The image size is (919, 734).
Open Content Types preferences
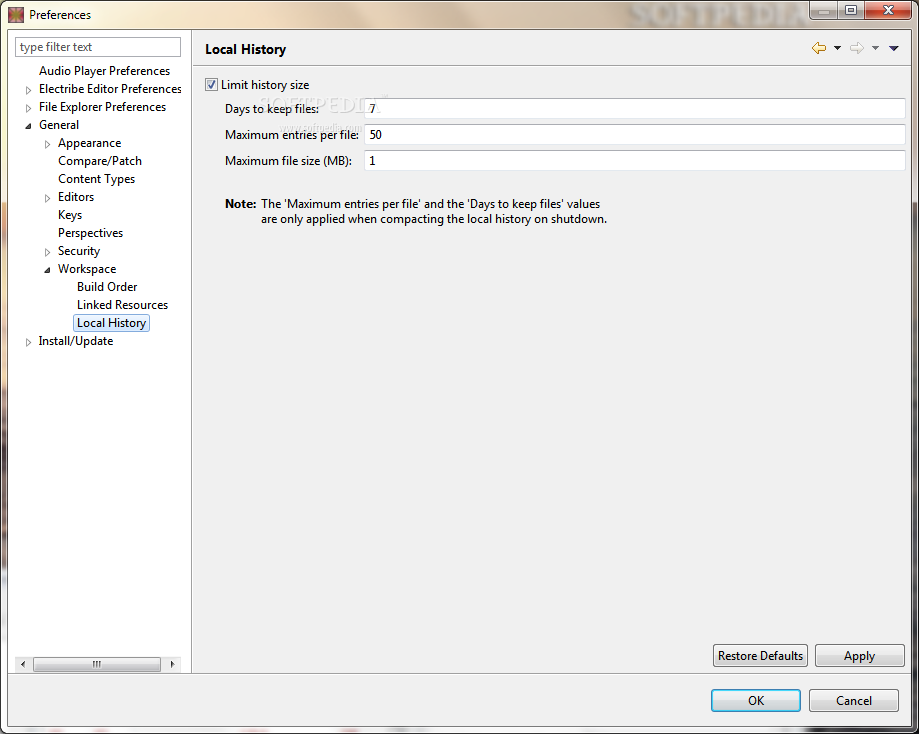point(96,179)
